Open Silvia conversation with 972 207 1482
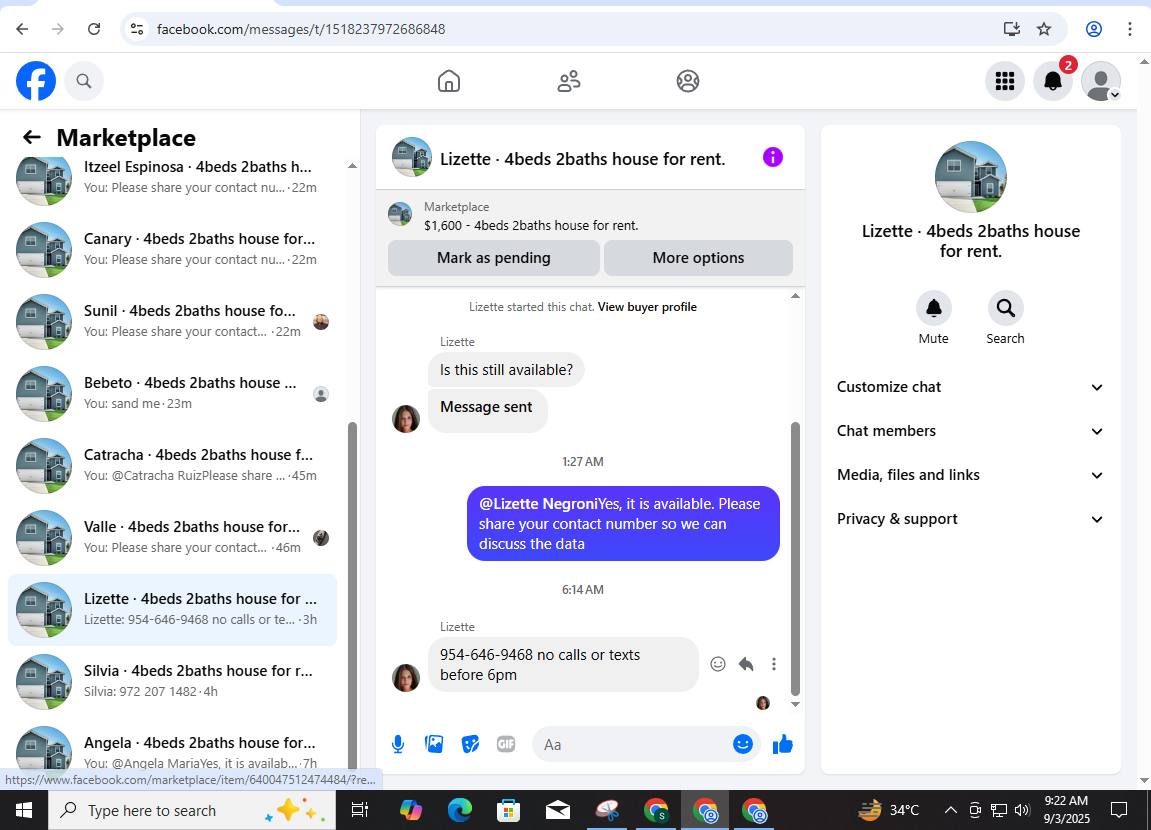The image size is (1151, 830). pyautogui.click(x=173, y=681)
